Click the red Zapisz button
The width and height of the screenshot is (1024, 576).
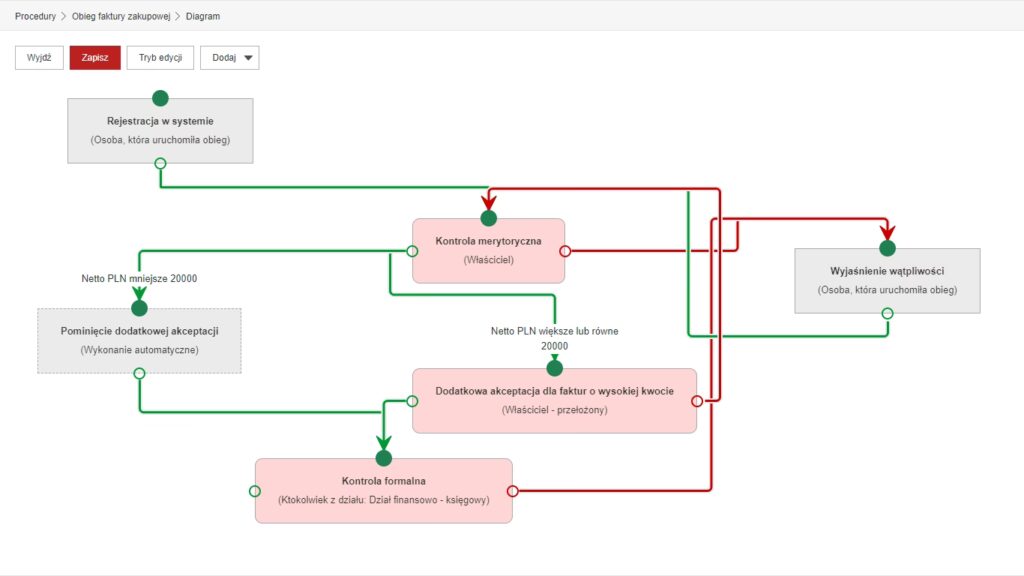pyautogui.click(x=95, y=57)
